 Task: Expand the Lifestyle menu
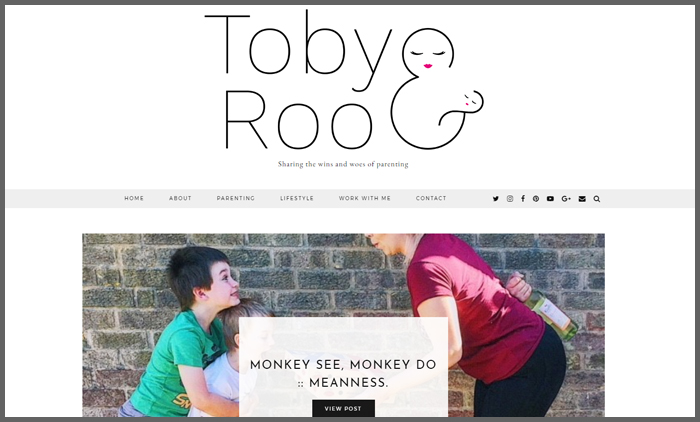click(x=297, y=198)
